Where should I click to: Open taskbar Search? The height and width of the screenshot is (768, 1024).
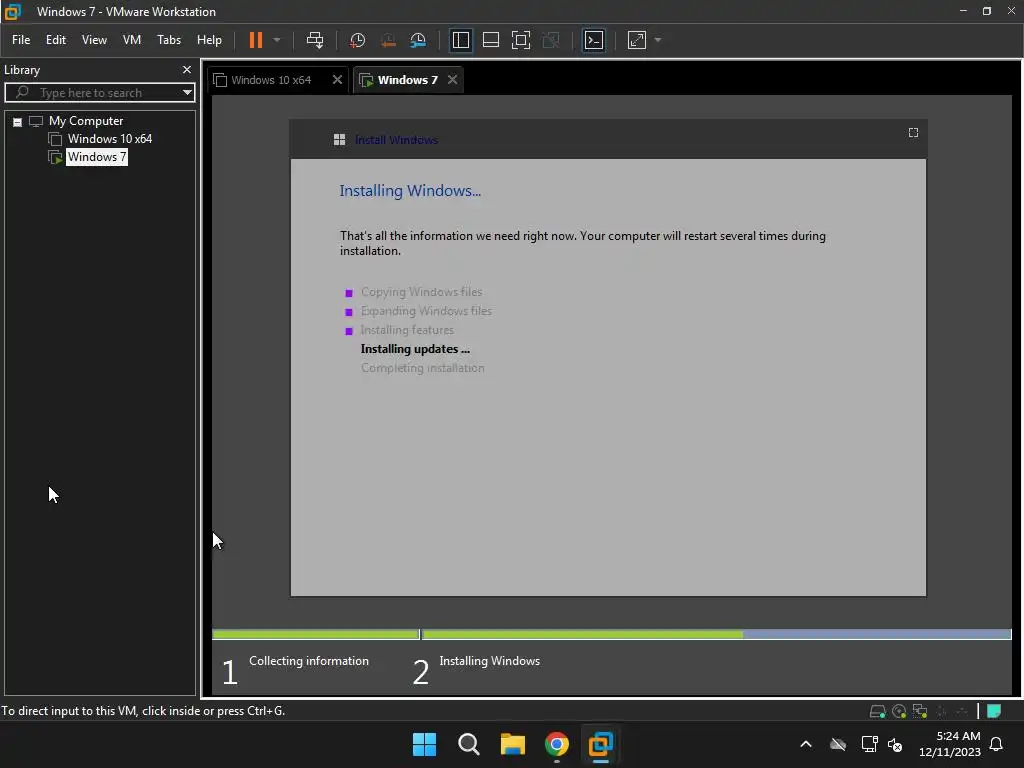(468, 744)
